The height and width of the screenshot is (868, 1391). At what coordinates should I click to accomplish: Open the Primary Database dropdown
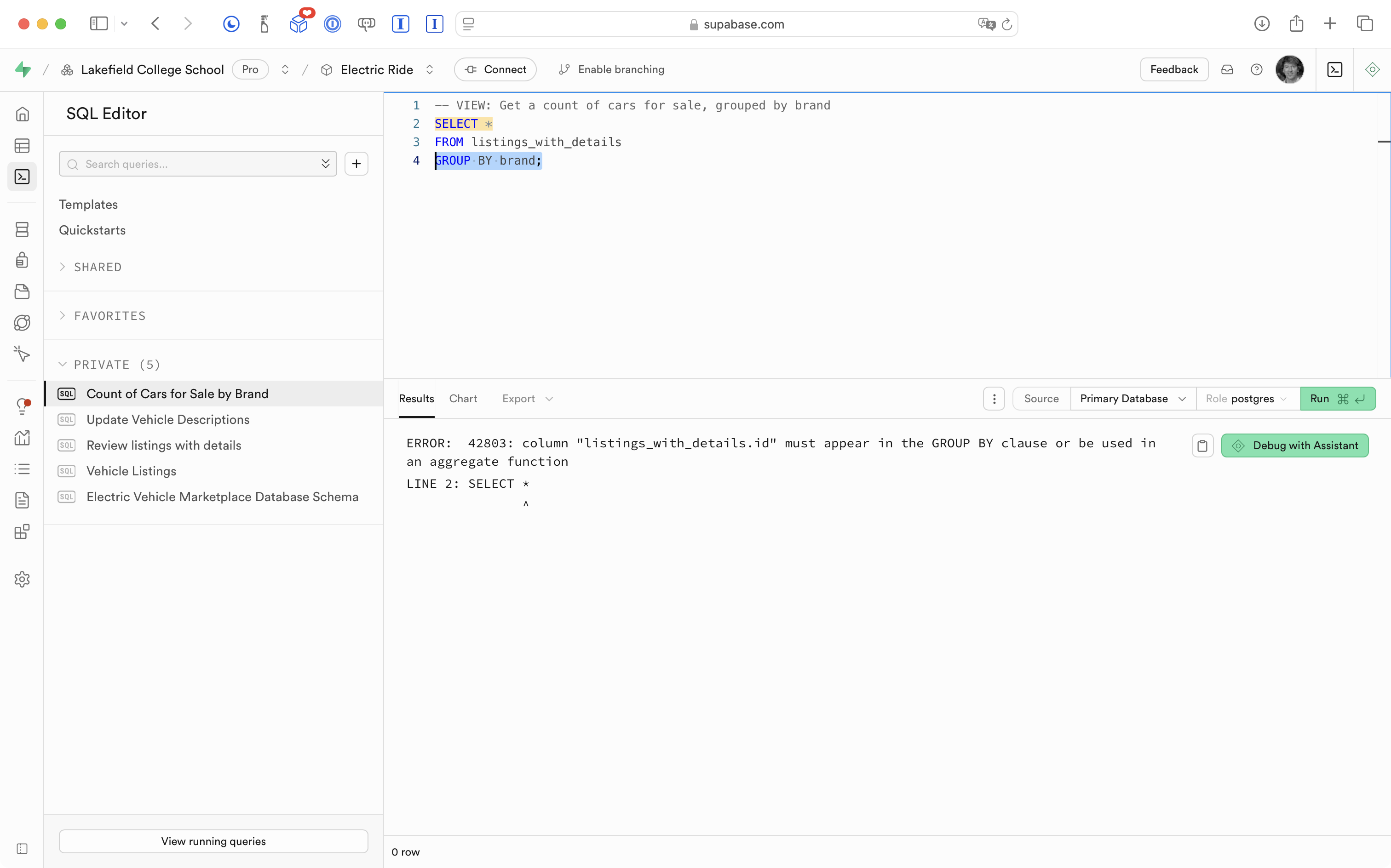[x=1132, y=399]
